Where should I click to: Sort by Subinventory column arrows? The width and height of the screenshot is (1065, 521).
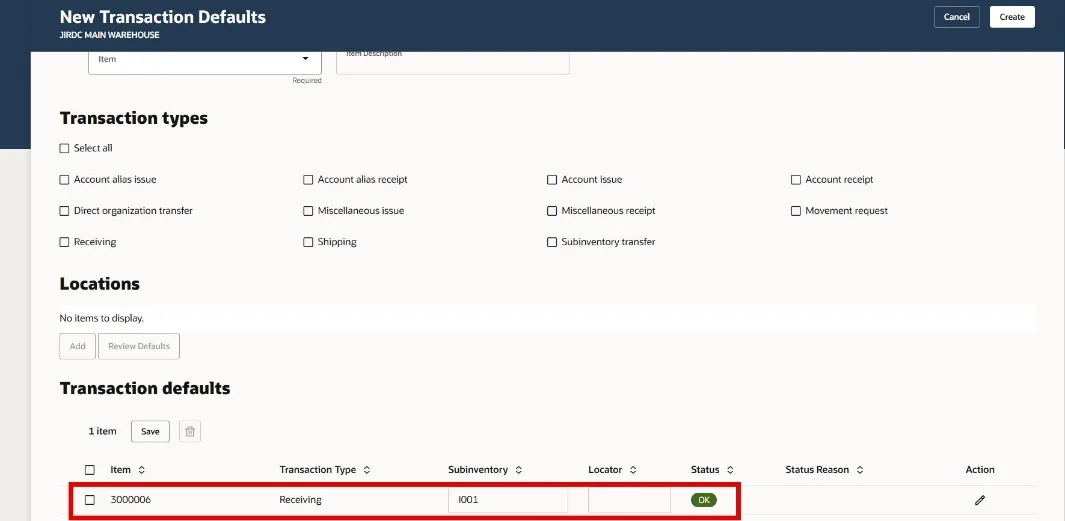pyautogui.click(x=518, y=469)
